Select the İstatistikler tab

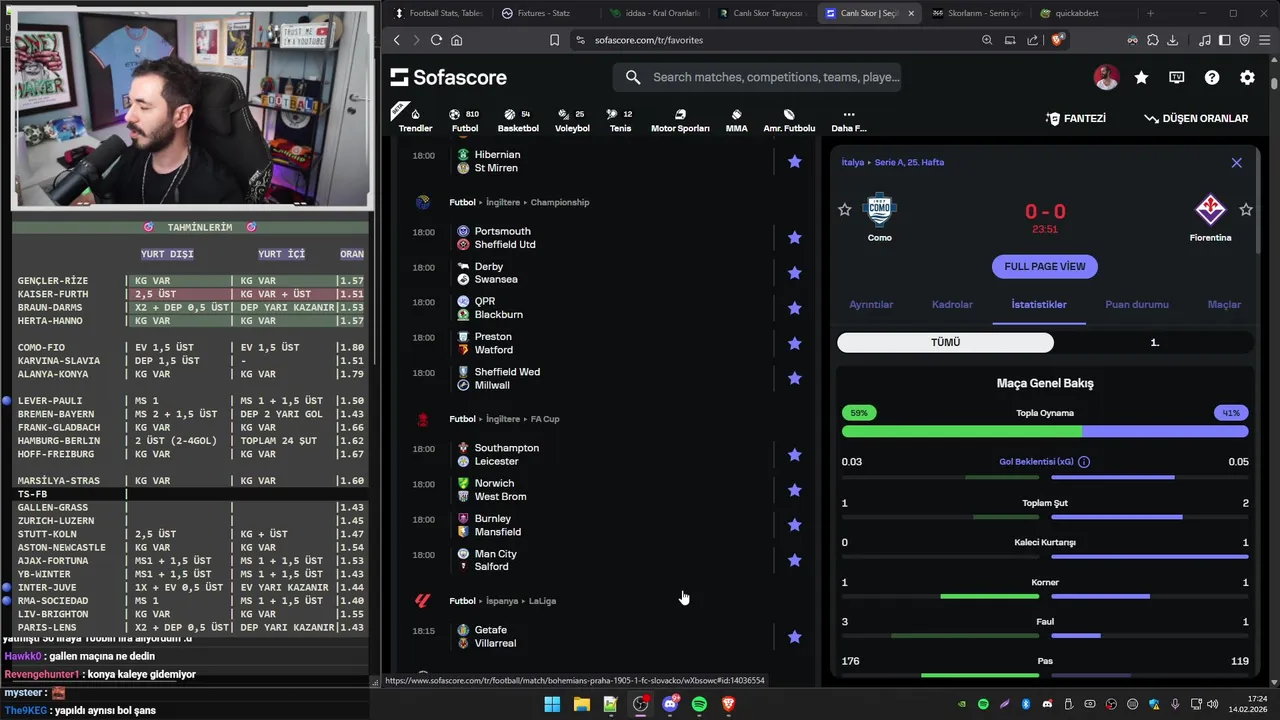point(1039,305)
